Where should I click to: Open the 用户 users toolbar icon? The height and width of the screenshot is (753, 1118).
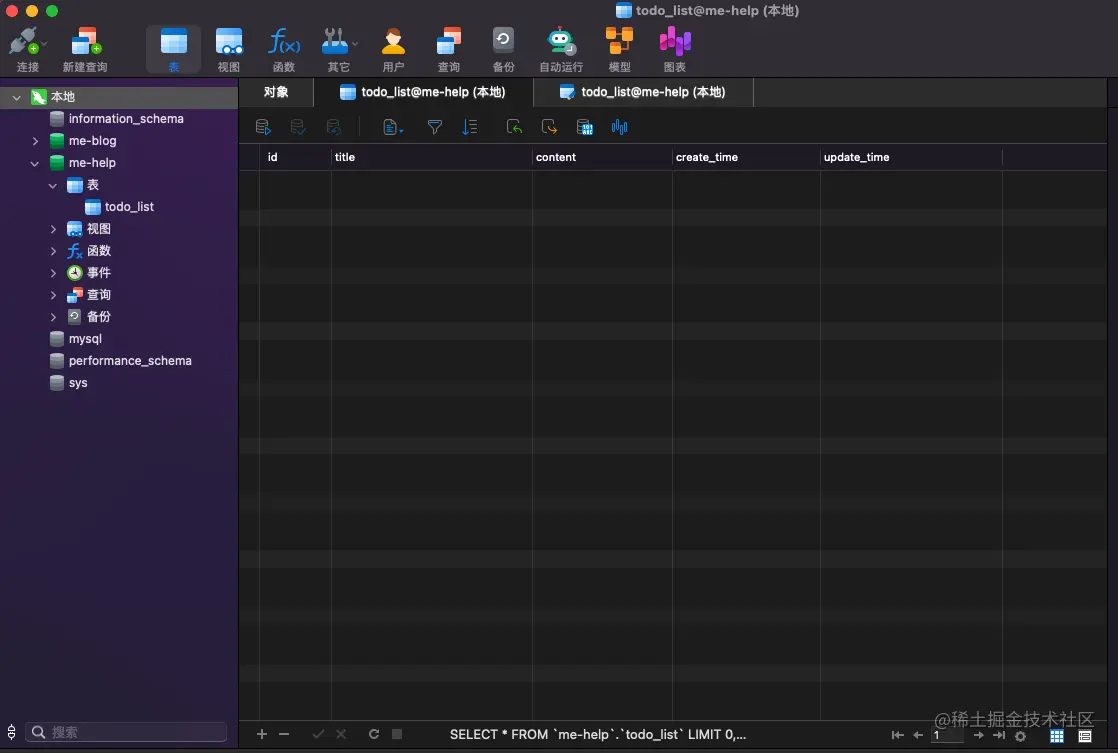click(x=393, y=48)
